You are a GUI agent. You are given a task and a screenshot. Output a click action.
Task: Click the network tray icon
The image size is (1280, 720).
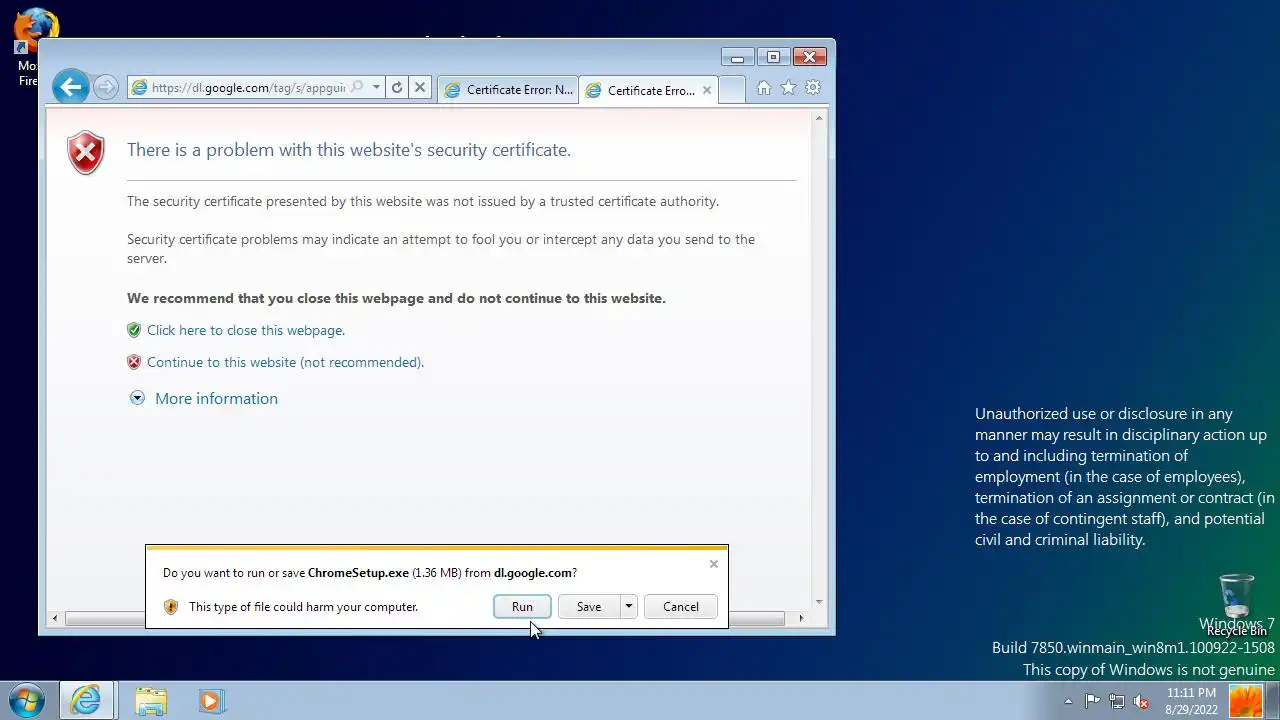1117,701
